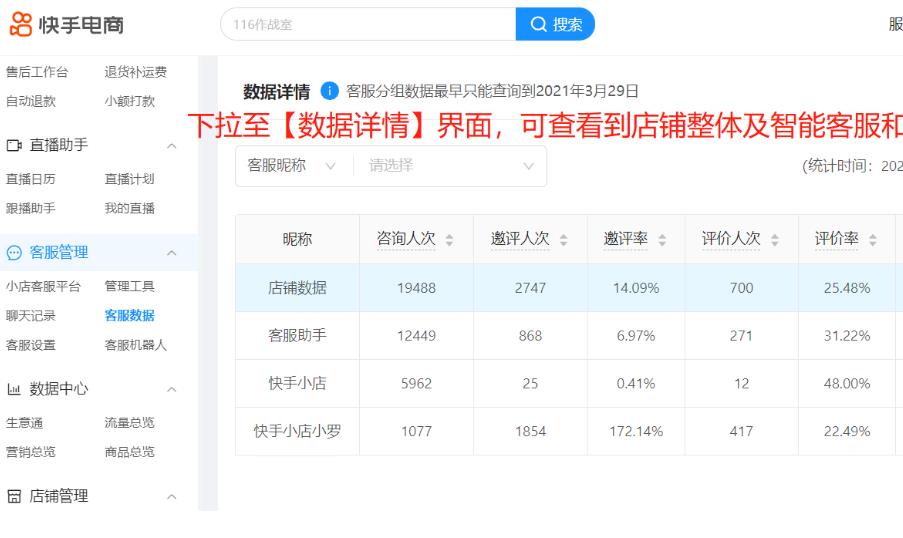Collapse the 店铺管理 section chevron

(172, 497)
